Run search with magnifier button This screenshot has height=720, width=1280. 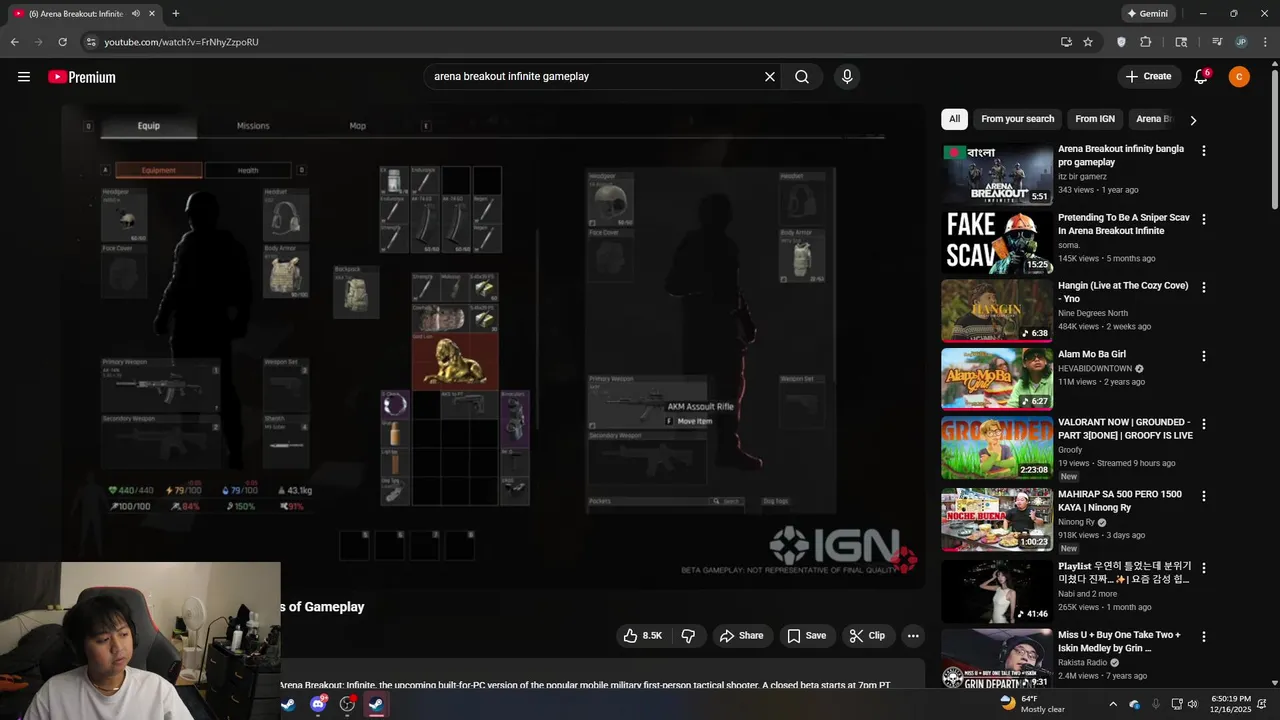coord(802,77)
